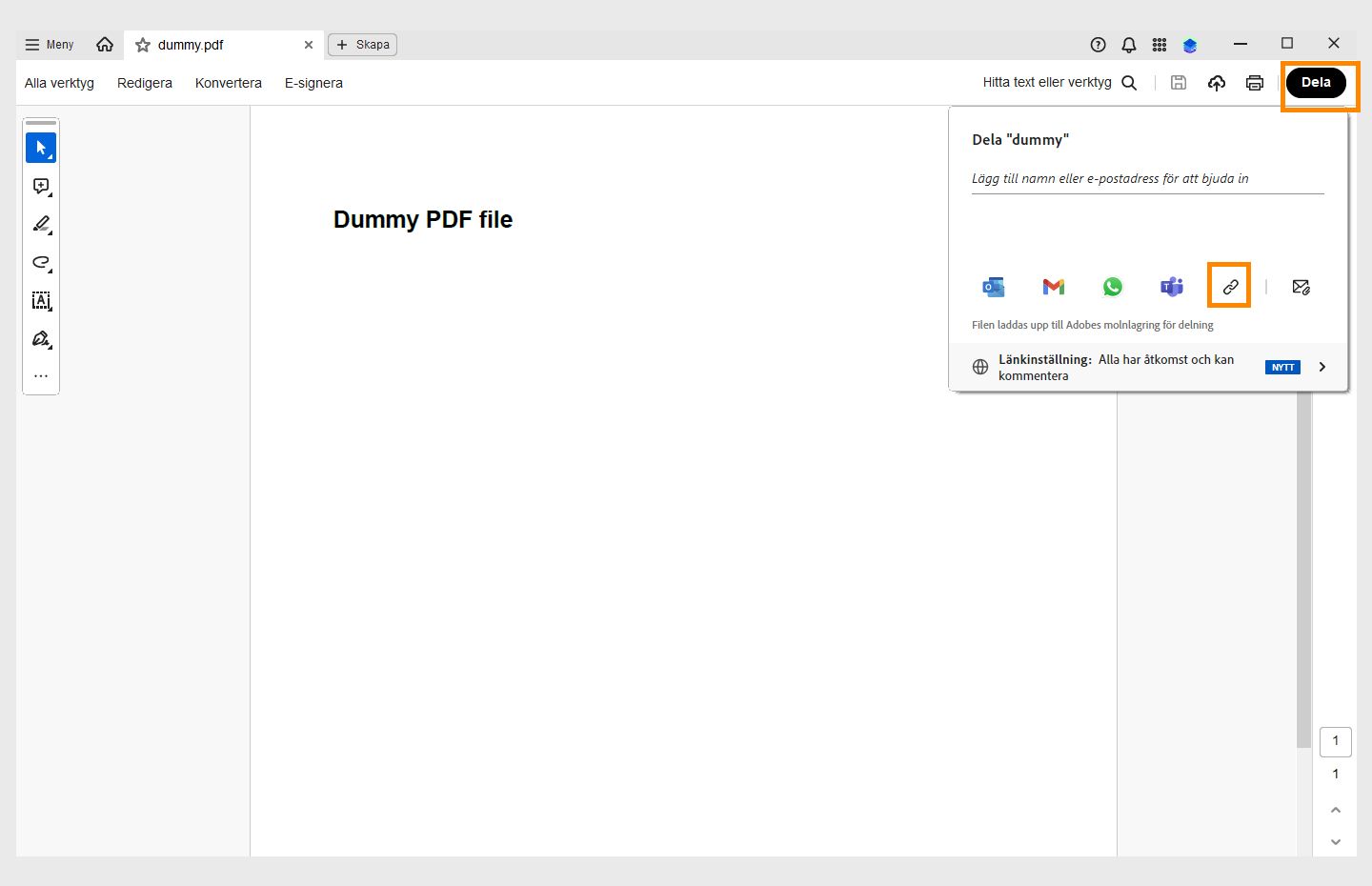Share via the Gmail icon
1372x886 pixels.
pos(1054,287)
